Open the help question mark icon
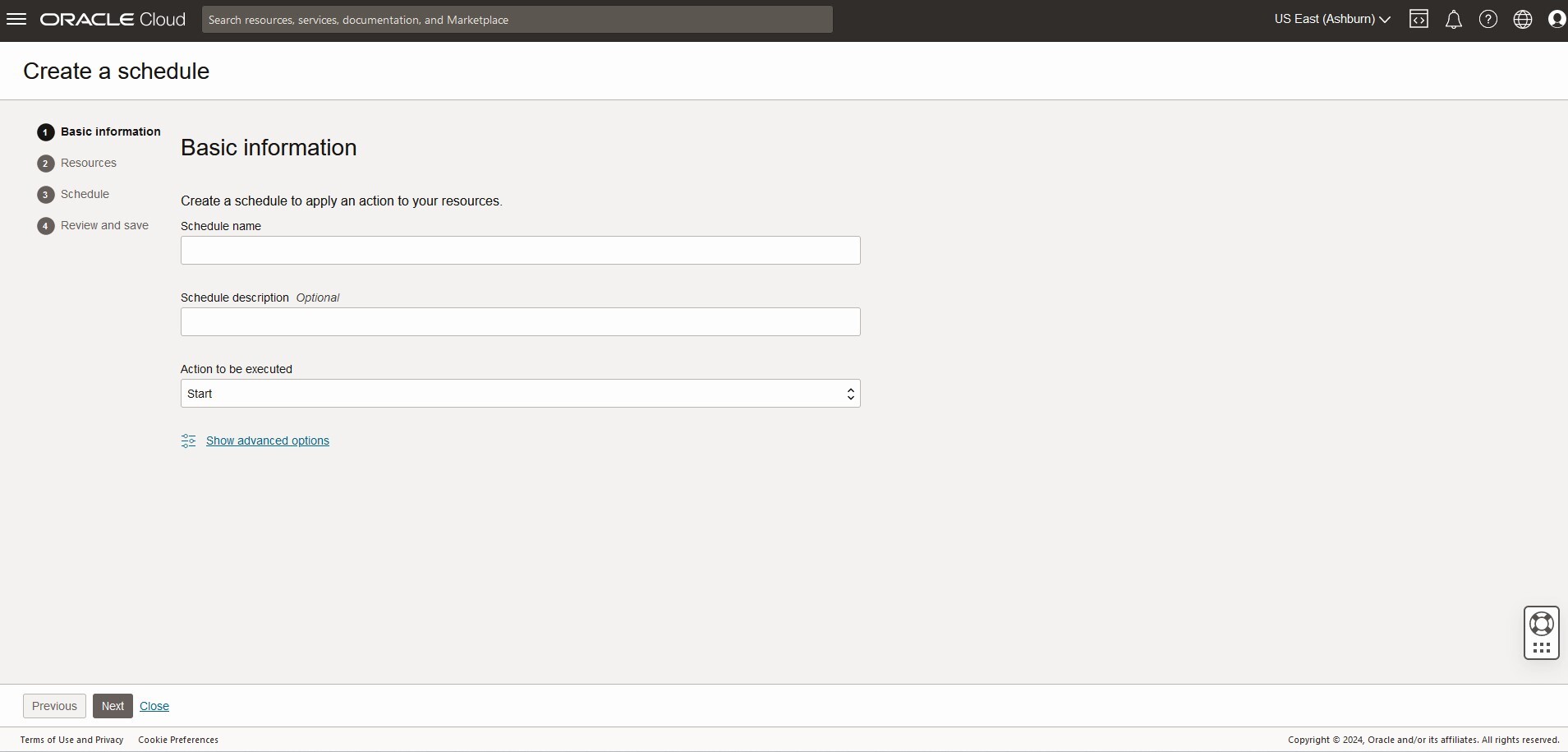 point(1489,19)
